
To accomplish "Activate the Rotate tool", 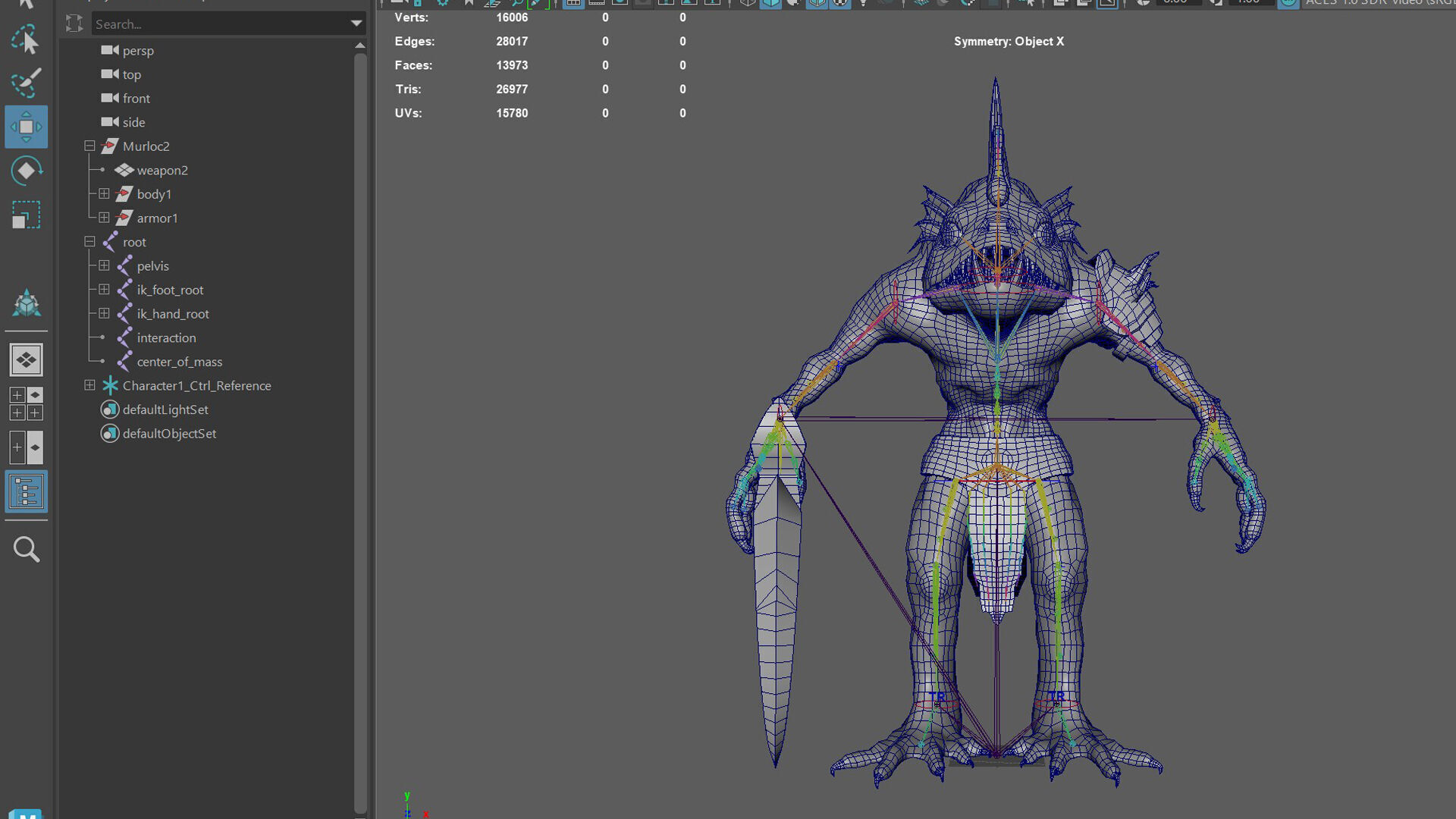I will coord(26,171).
